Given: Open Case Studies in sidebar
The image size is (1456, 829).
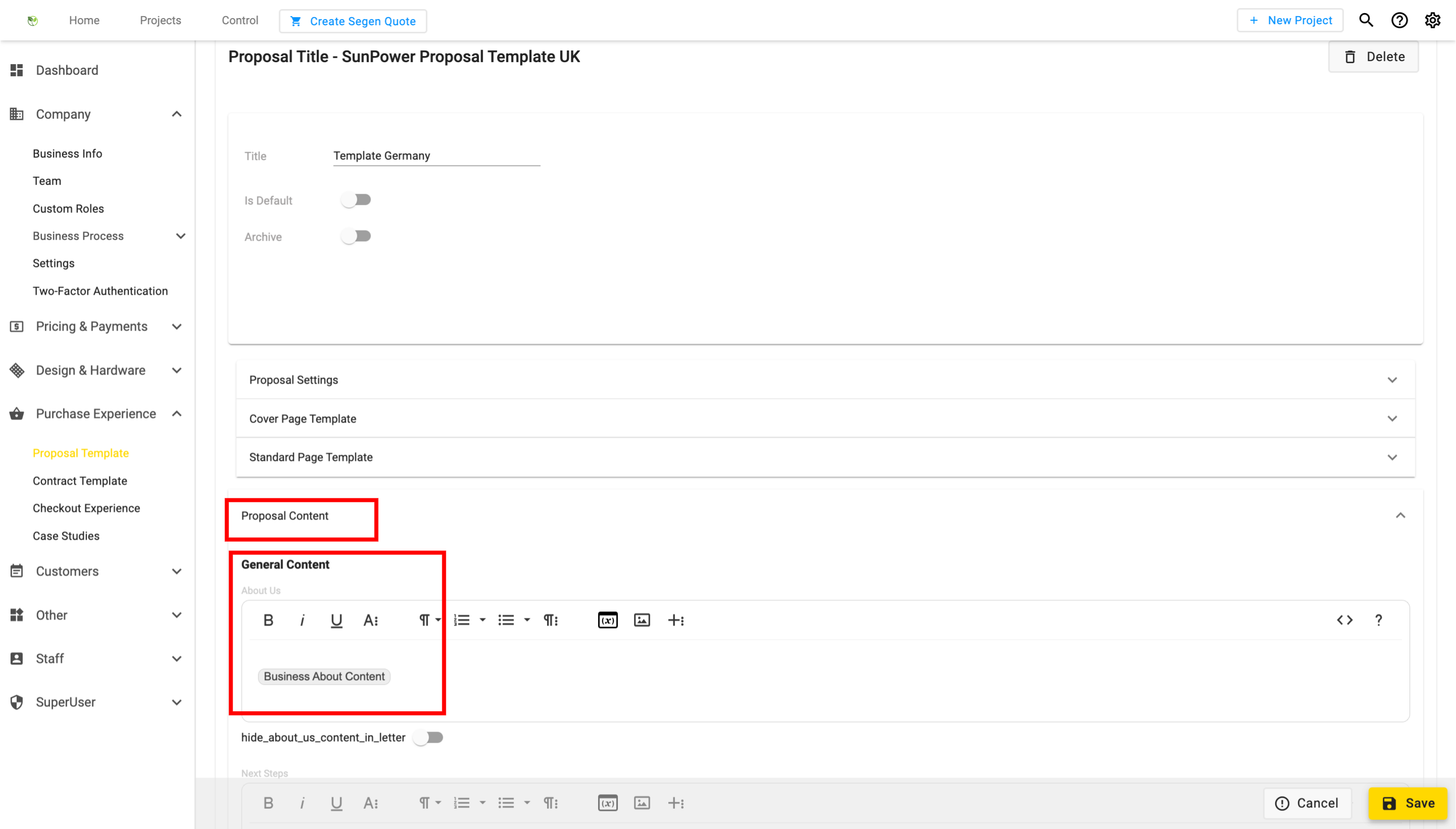Looking at the screenshot, I should tap(66, 536).
